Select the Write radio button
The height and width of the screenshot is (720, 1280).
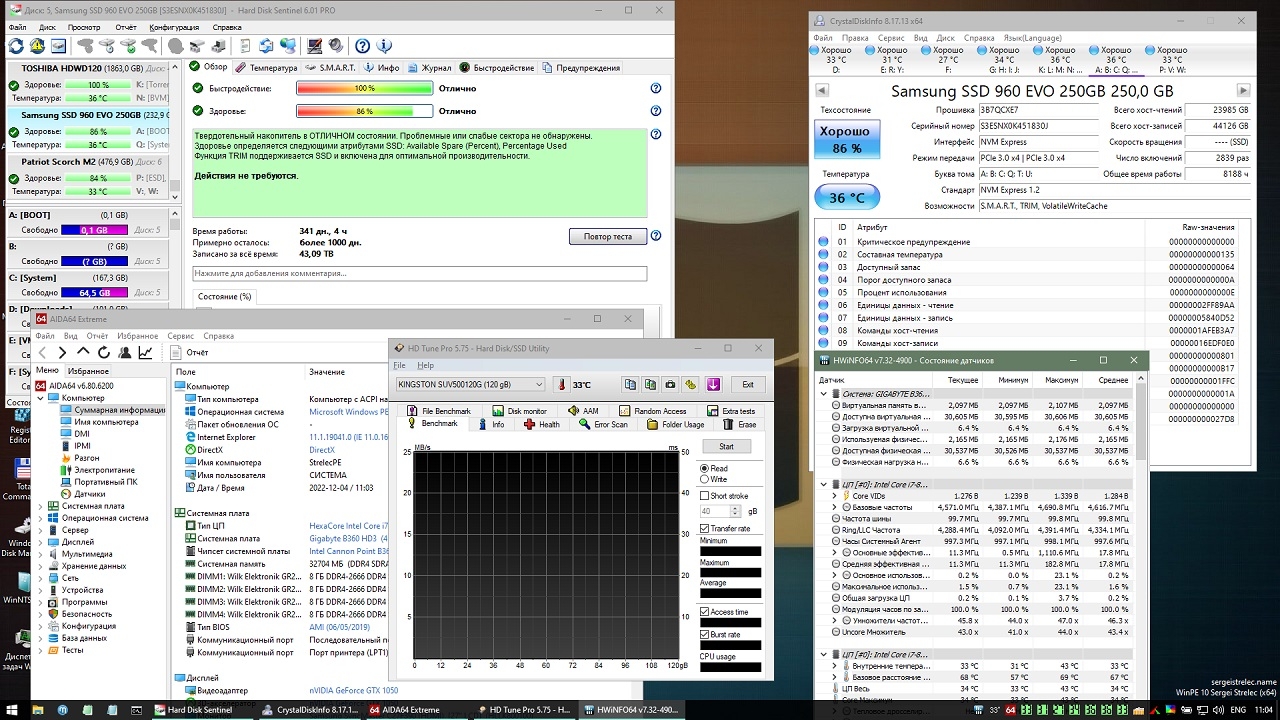point(705,480)
